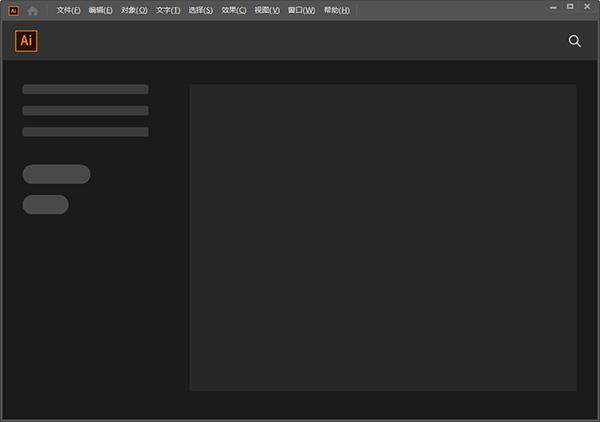Click the Home icon in title bar
This screenshot has height=422, width=600.
33,10
